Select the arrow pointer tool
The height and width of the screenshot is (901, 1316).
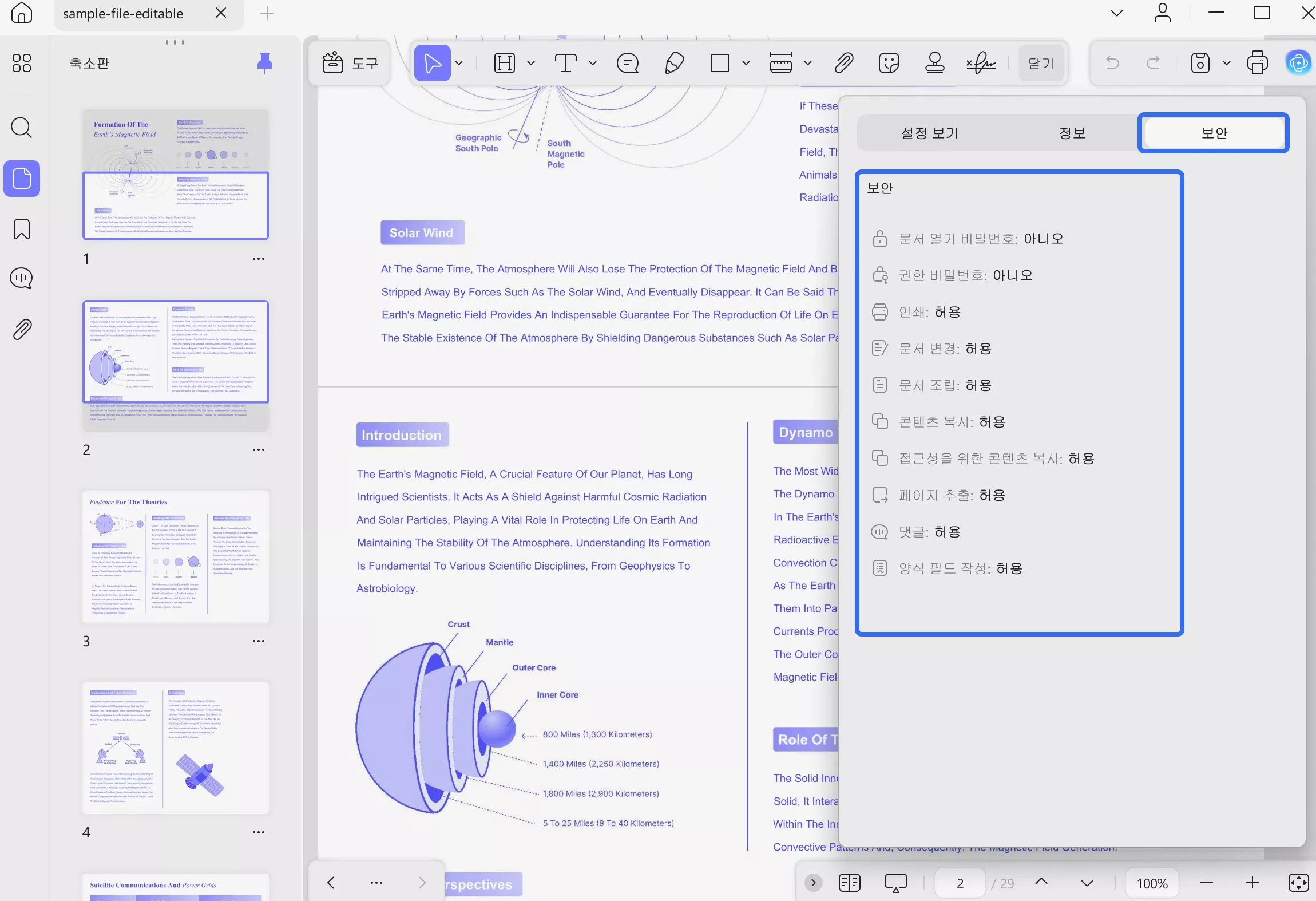433,63
